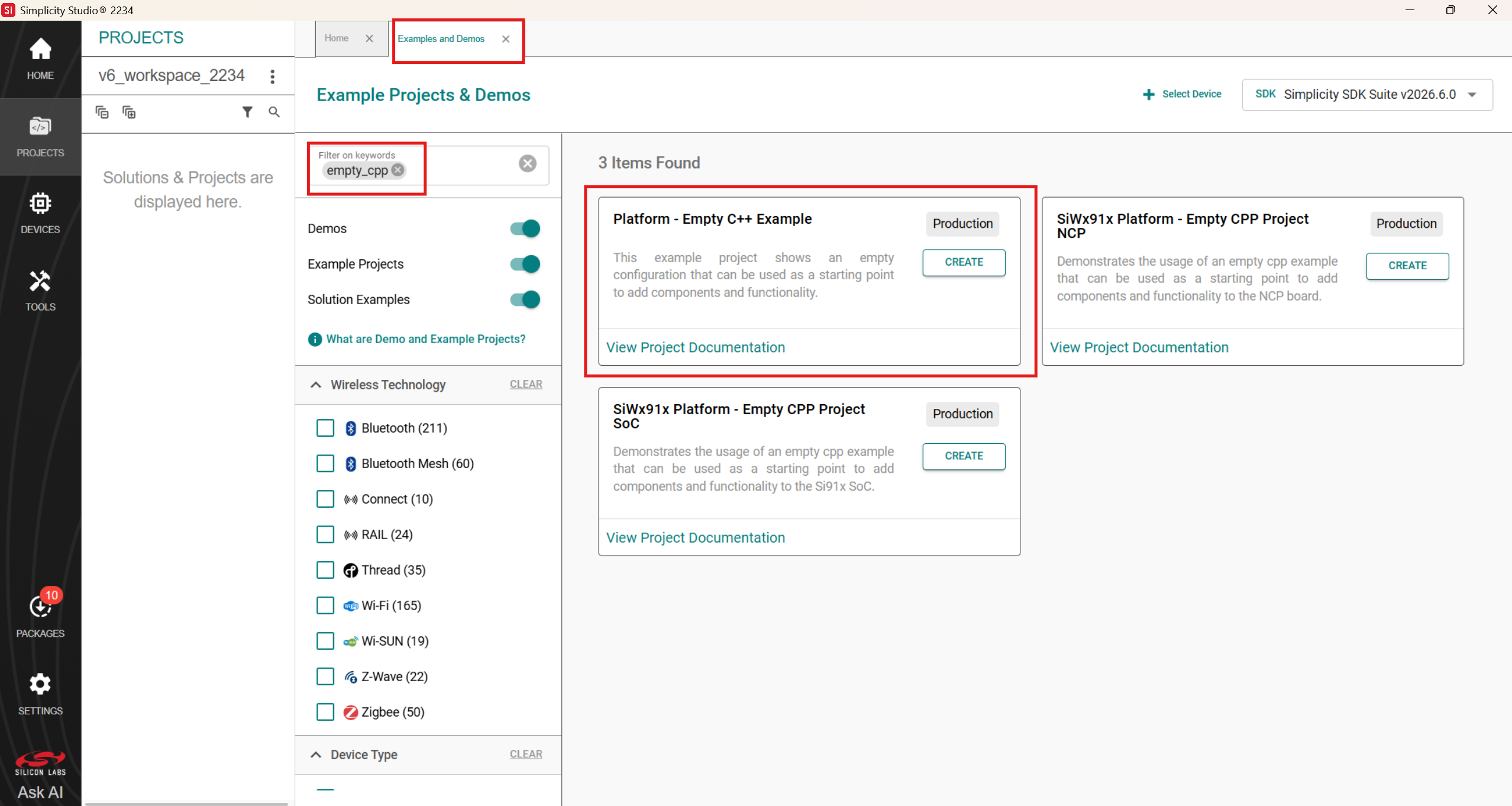Click the Production badge on NCP card
This screenshot has width=1512, height=806.
point(1406,224)
